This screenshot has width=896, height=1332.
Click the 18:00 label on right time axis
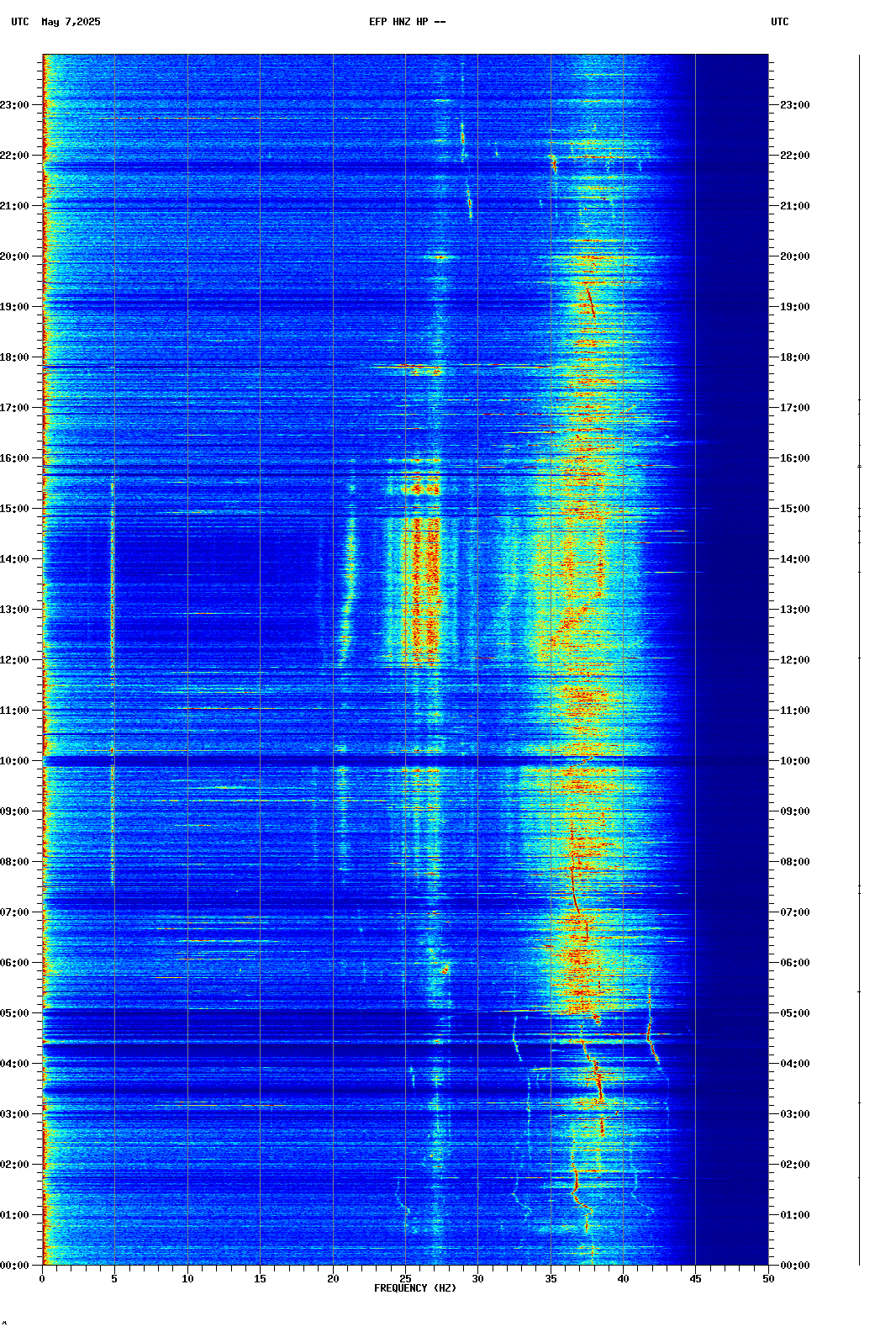795,357
